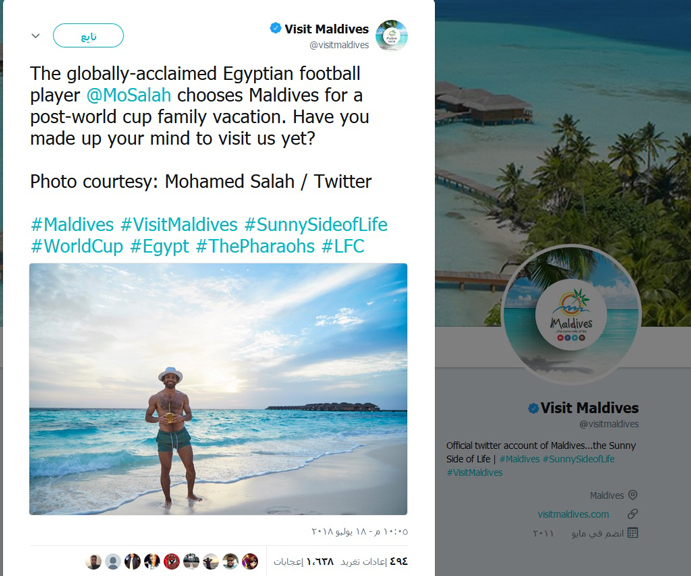
Task: Click the grey default liker avatar
Action: (113, 561)
